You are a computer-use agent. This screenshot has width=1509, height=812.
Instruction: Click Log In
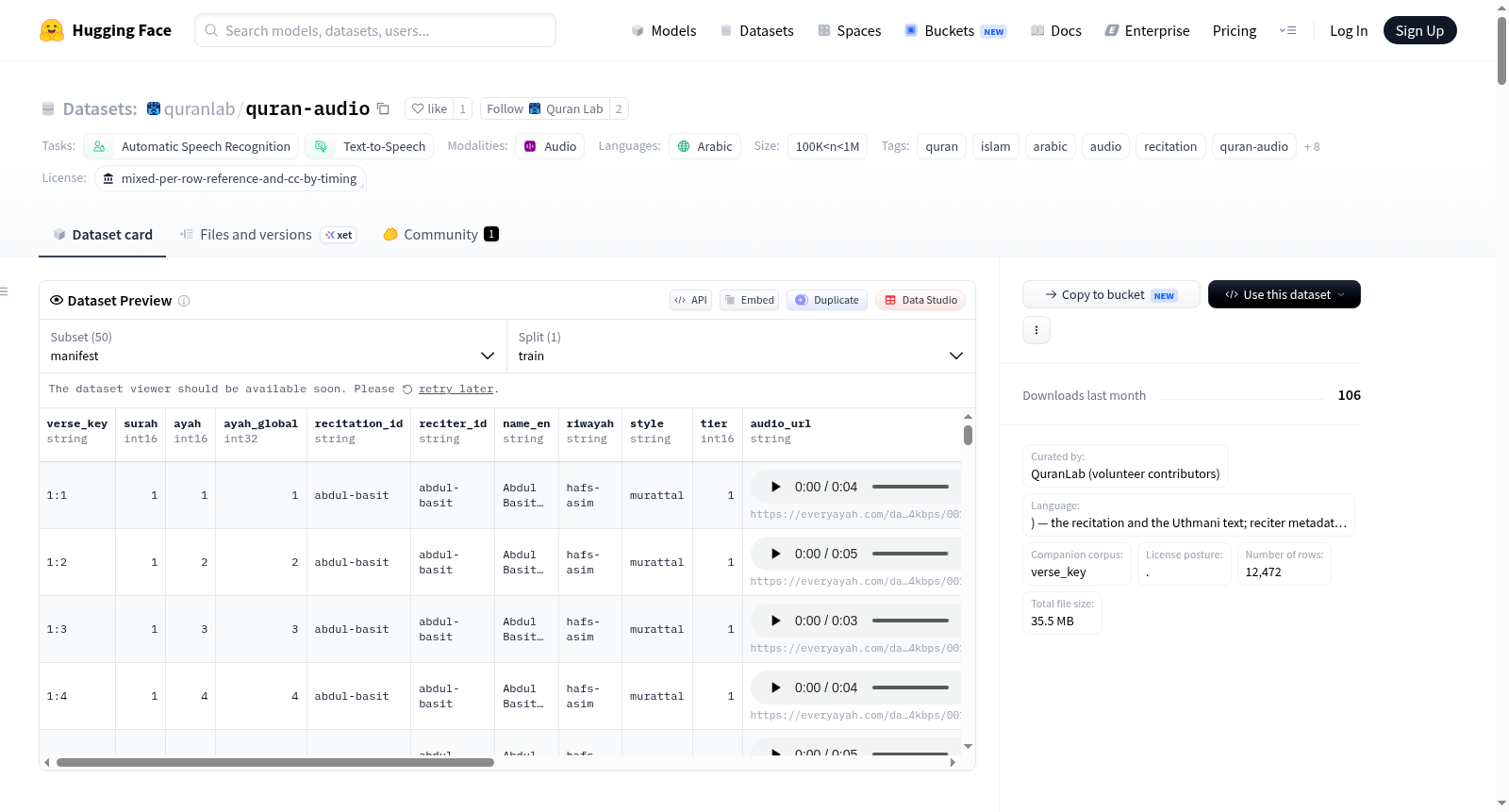tap(1349, 30)
